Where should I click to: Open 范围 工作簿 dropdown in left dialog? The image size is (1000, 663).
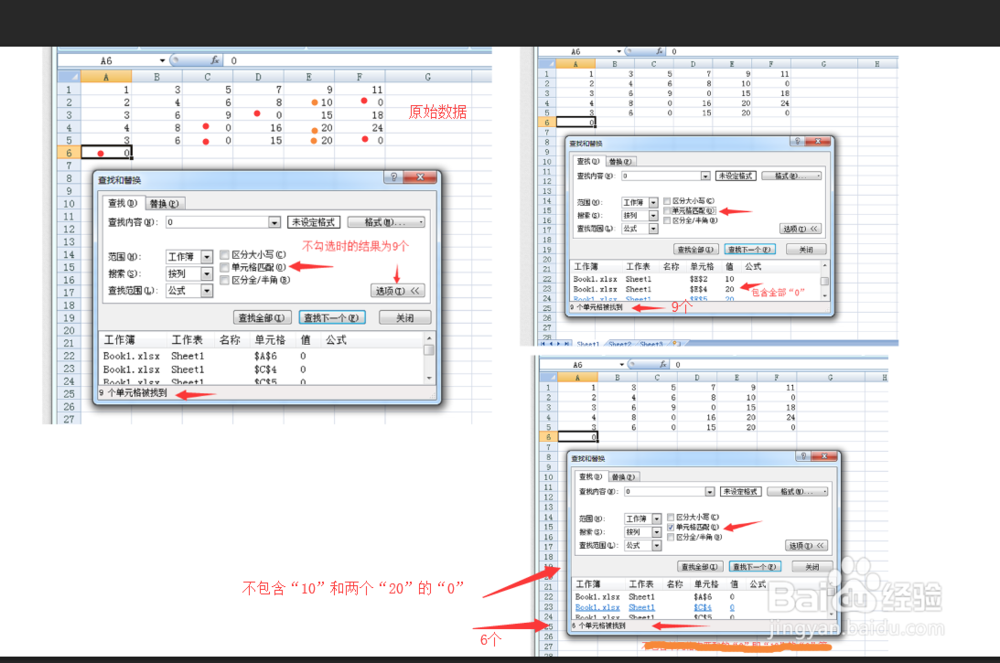(x=207, y=257)
